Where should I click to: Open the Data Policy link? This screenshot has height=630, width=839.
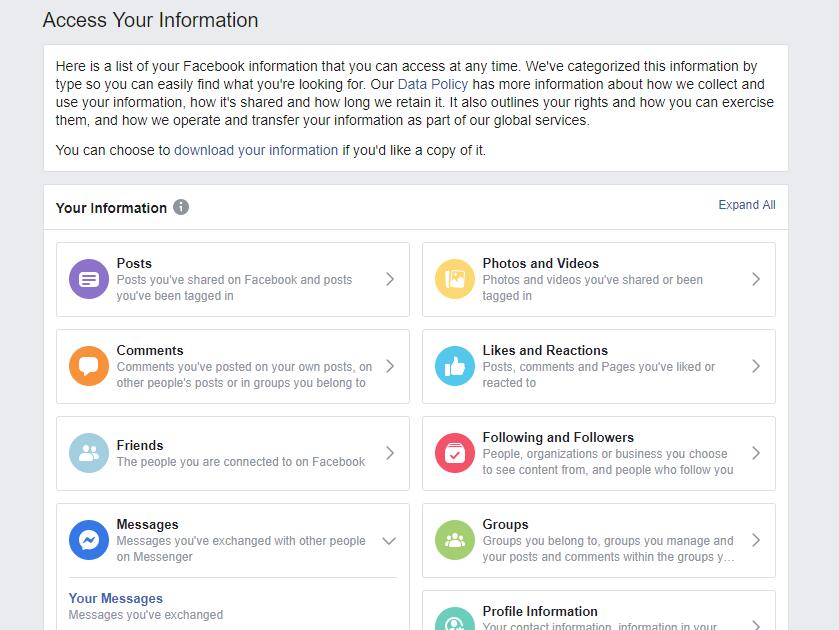tap(433, 84)
